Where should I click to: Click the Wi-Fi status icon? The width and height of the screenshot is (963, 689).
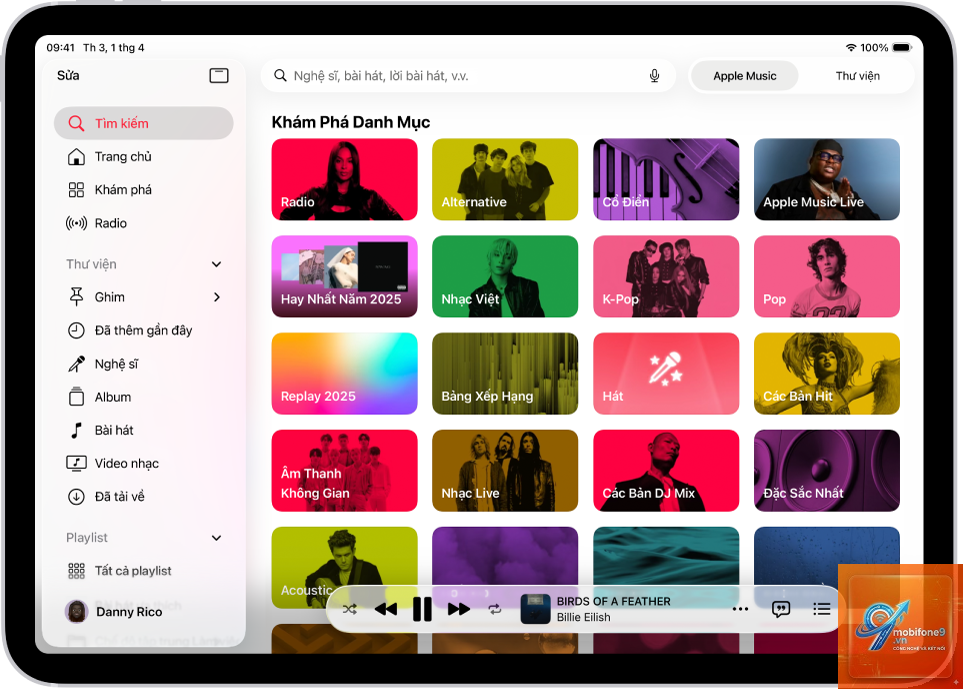pyautogui.click(x=851, y=47)
